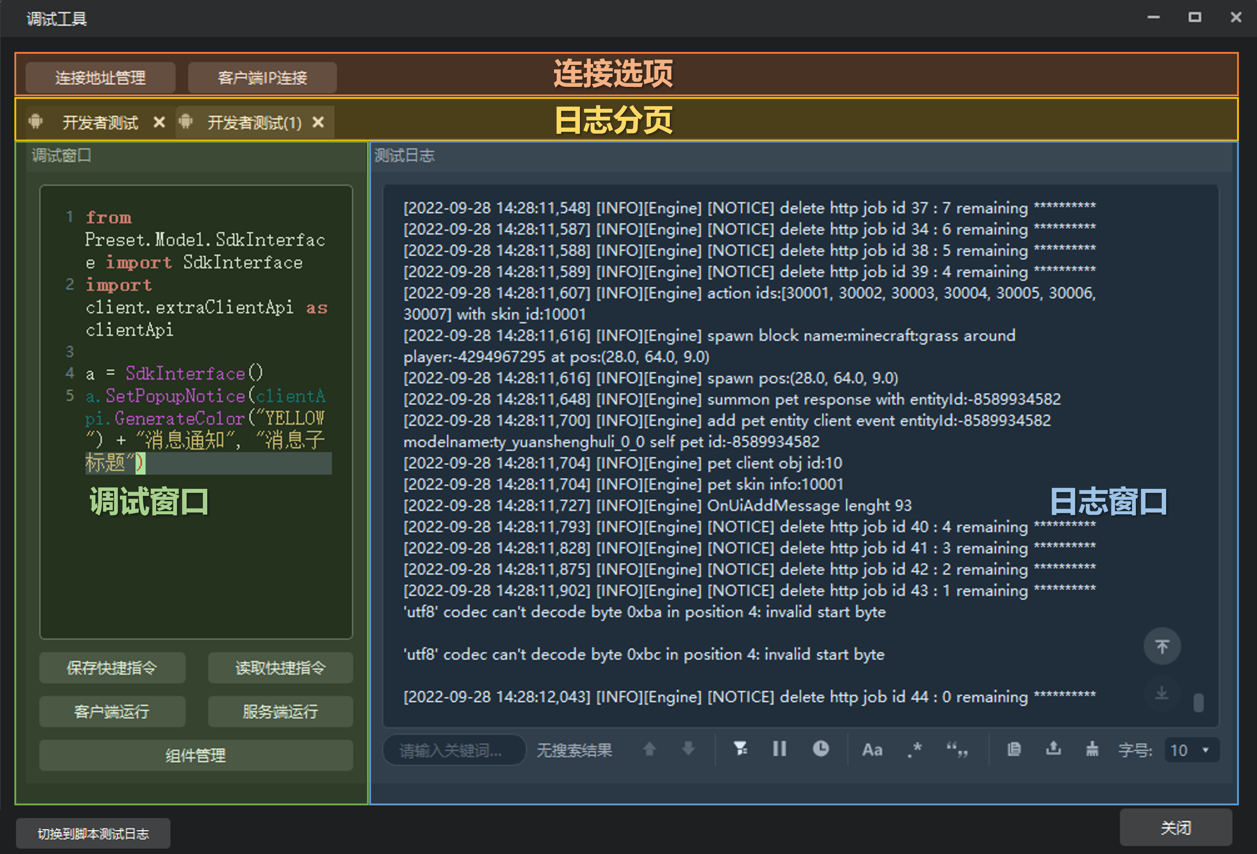Click log line 'spawn pos:(28.0, 64.0, 9.0)'
Image resolution: width=1257 pixels, height=854 pixels.
click(x=650, y=378)
